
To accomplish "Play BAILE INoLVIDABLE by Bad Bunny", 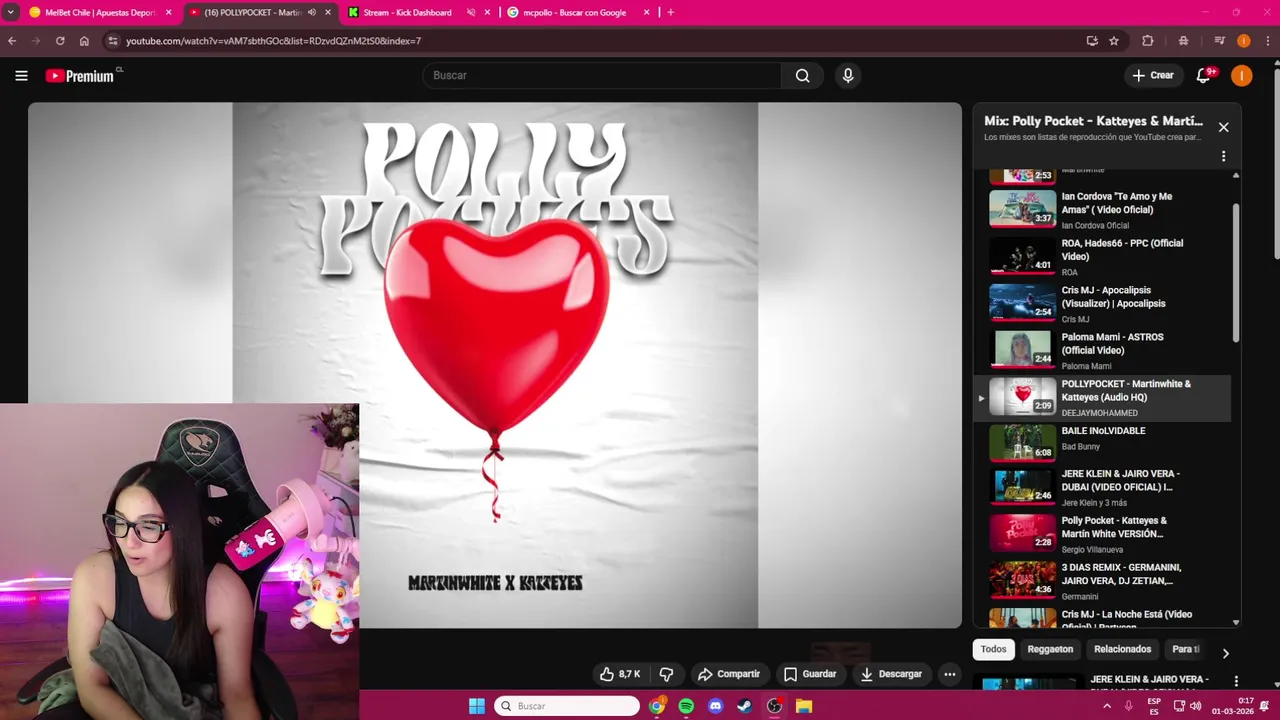I will pos(1104,442).
